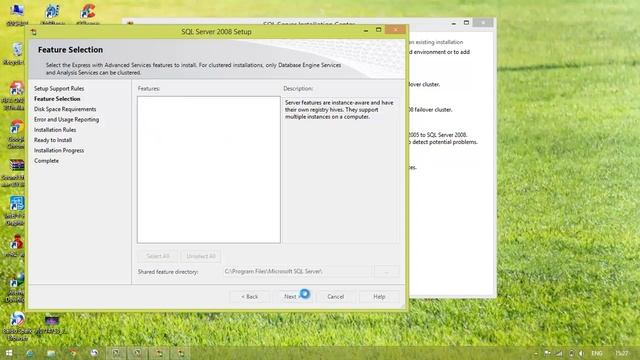Click the Back button in setup wizard
Viewport: 640px width, 360px height.
click(x=249, y=296)
